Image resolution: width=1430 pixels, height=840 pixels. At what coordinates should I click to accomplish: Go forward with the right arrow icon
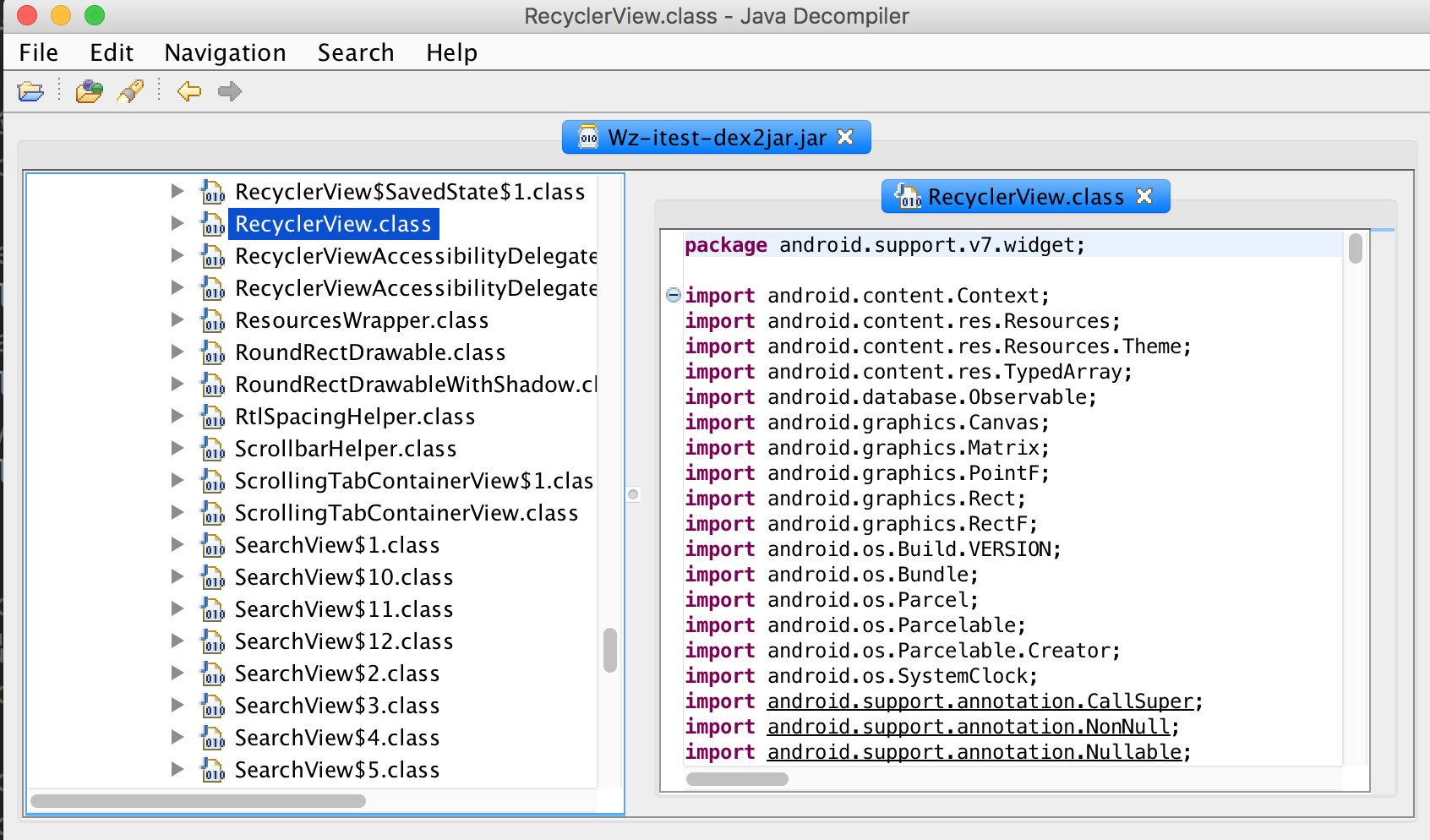[x=229, y=91]
